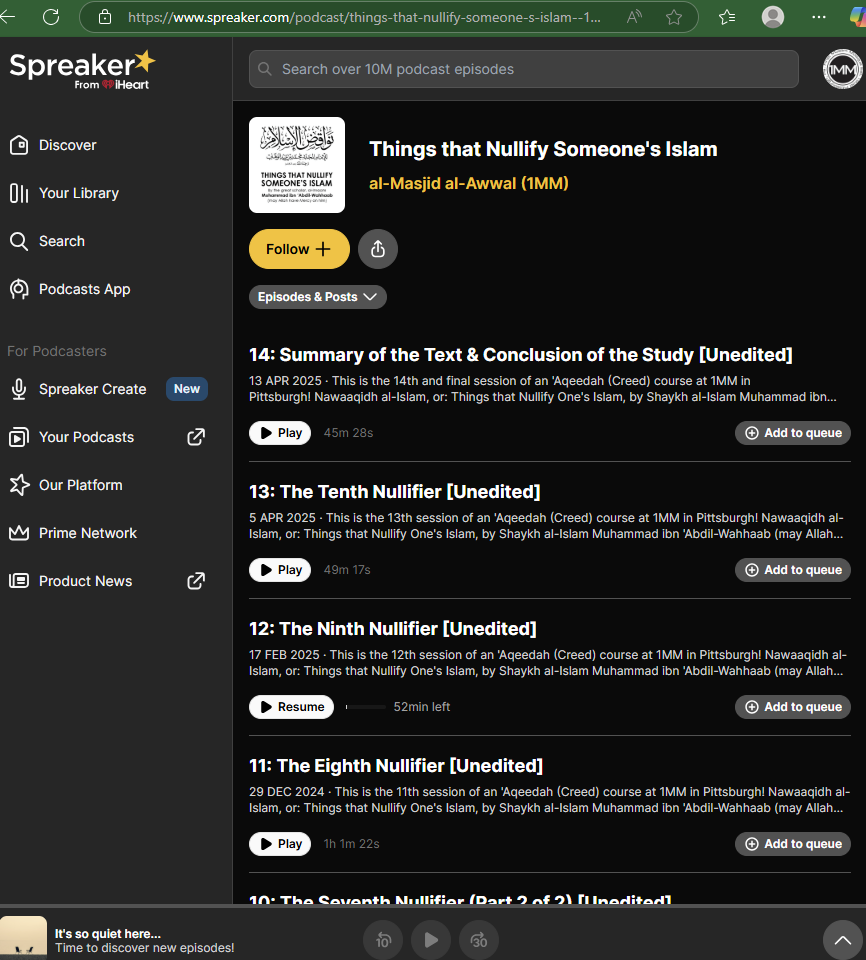The image size is (866, 960).
Task: Open browser Favorites list
Action: pos(727,17)
